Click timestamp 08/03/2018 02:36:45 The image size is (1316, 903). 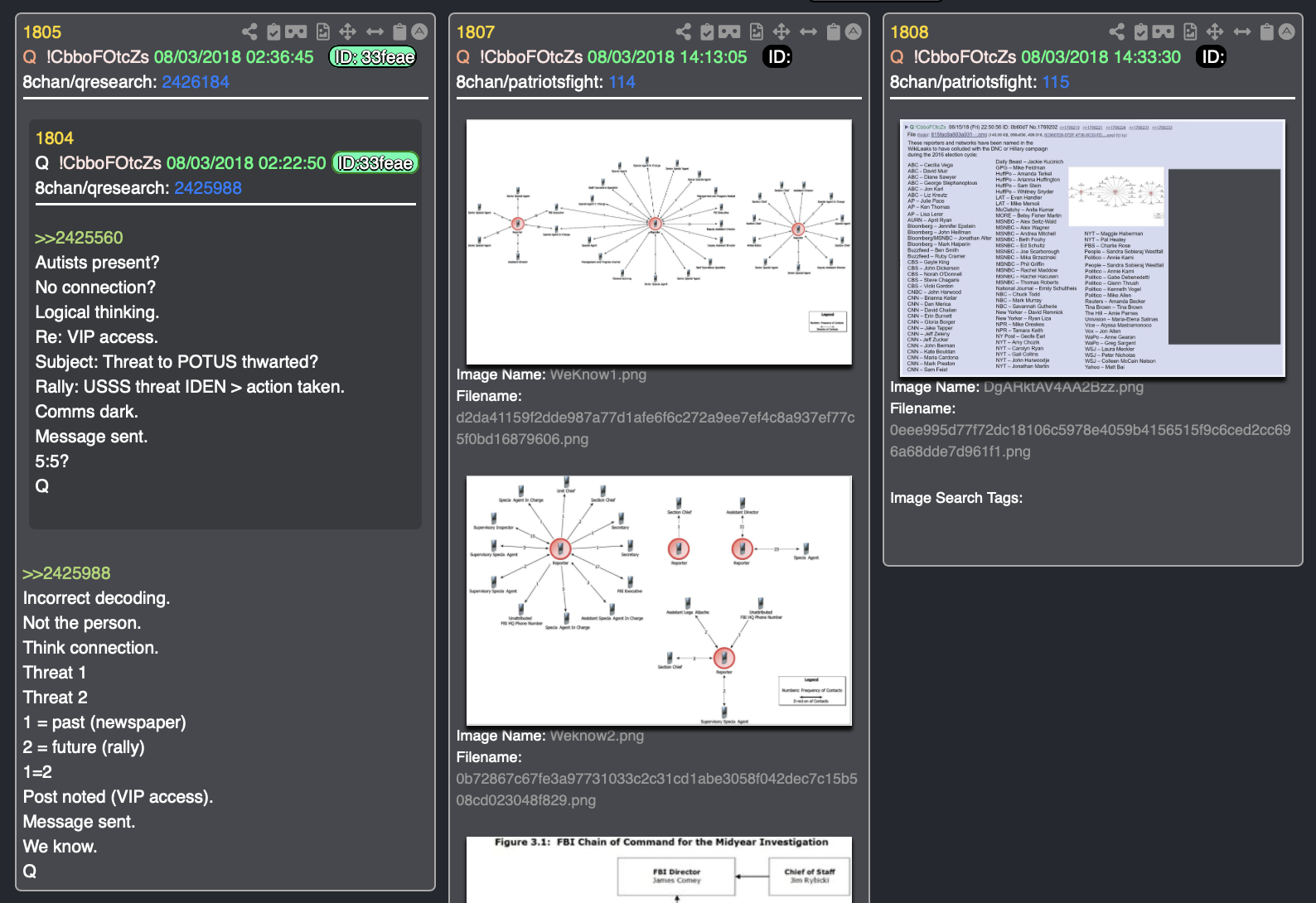pyautogui.click(x=234, y=57)
